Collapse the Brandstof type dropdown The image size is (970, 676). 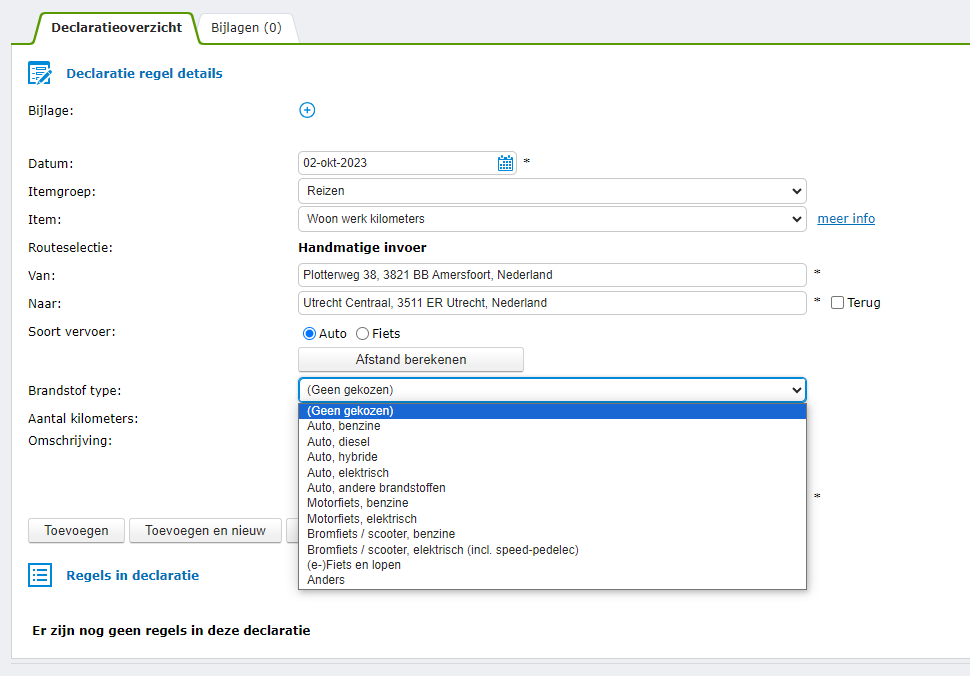click(x=552, y=390)
